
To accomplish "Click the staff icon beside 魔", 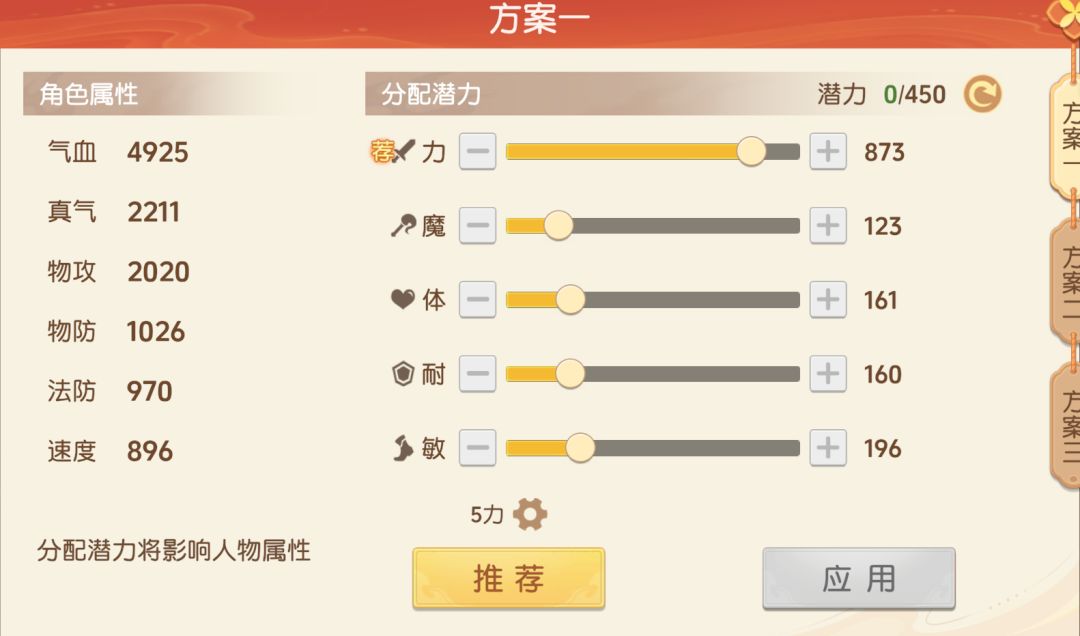I will 404,225.
